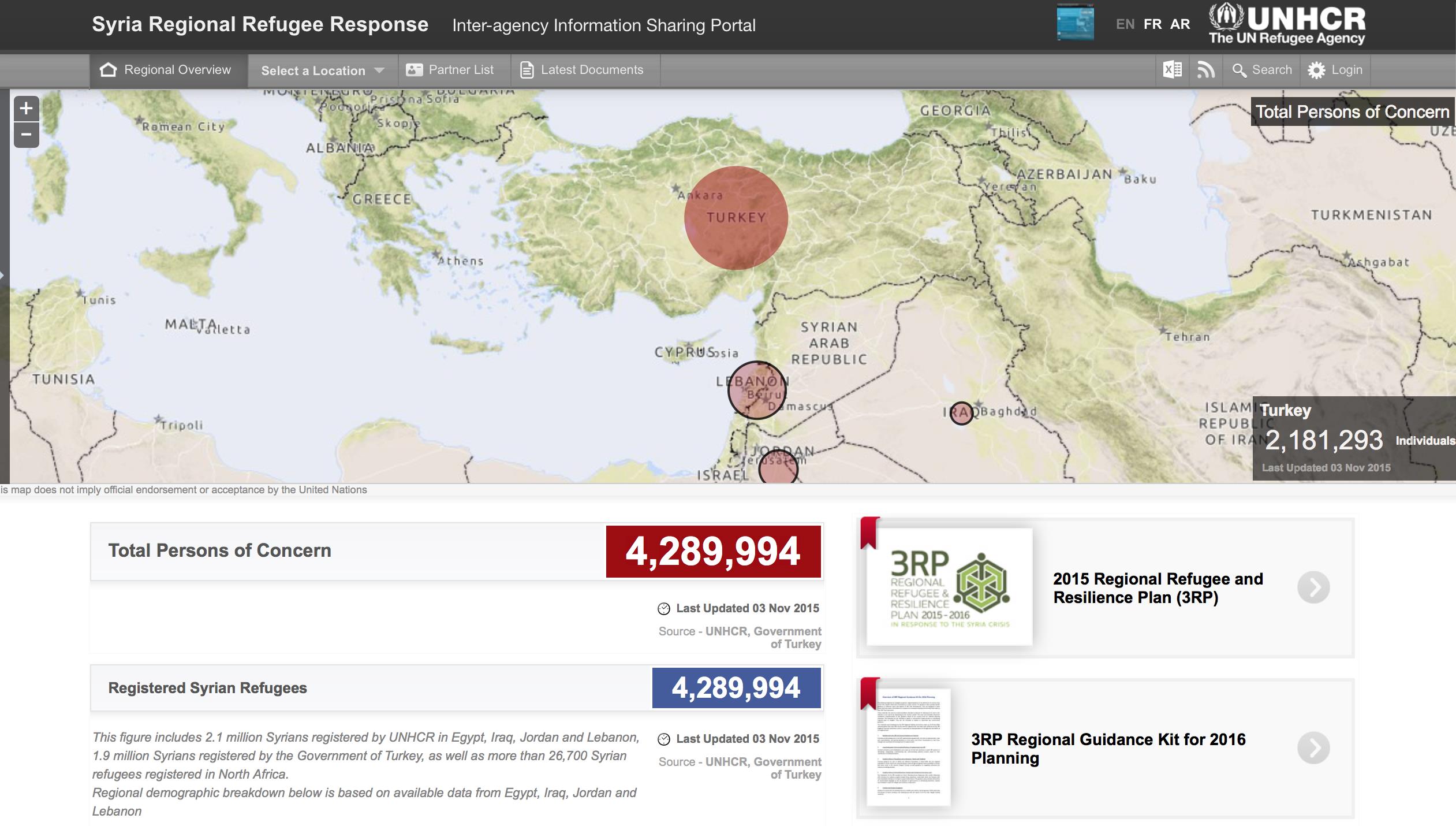Click Turkey 2,181,293 individuals info box
Image resolution: width=1456 pixels, height=826 pixels.
1354,438
